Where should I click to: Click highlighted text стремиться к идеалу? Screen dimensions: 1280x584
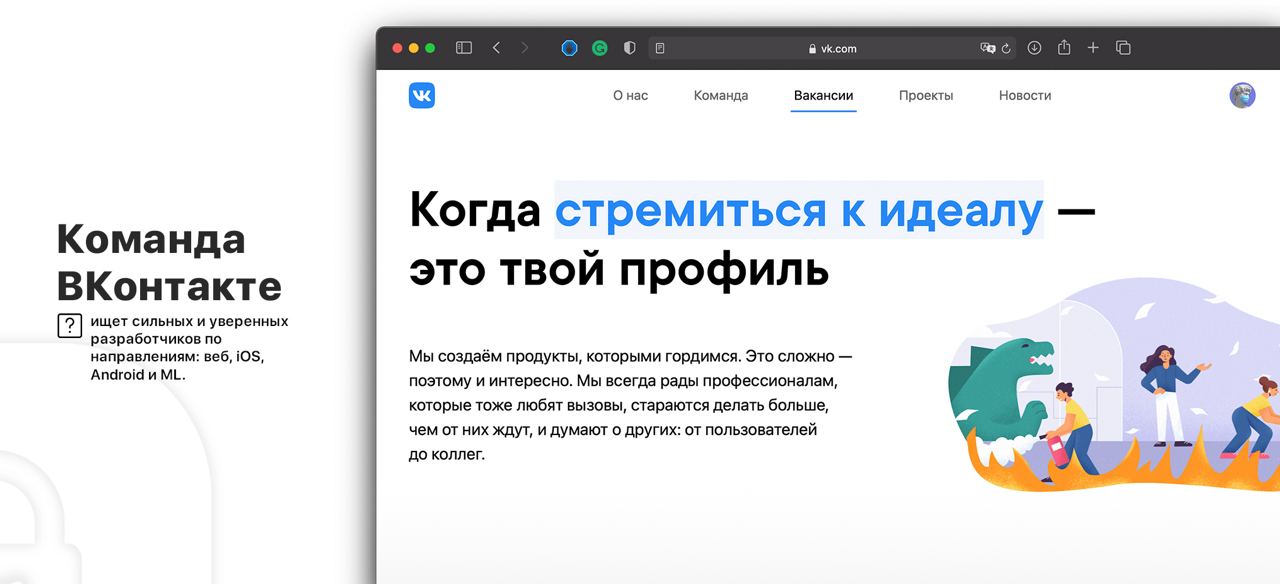pyautogui.click(x=799, y=210)
